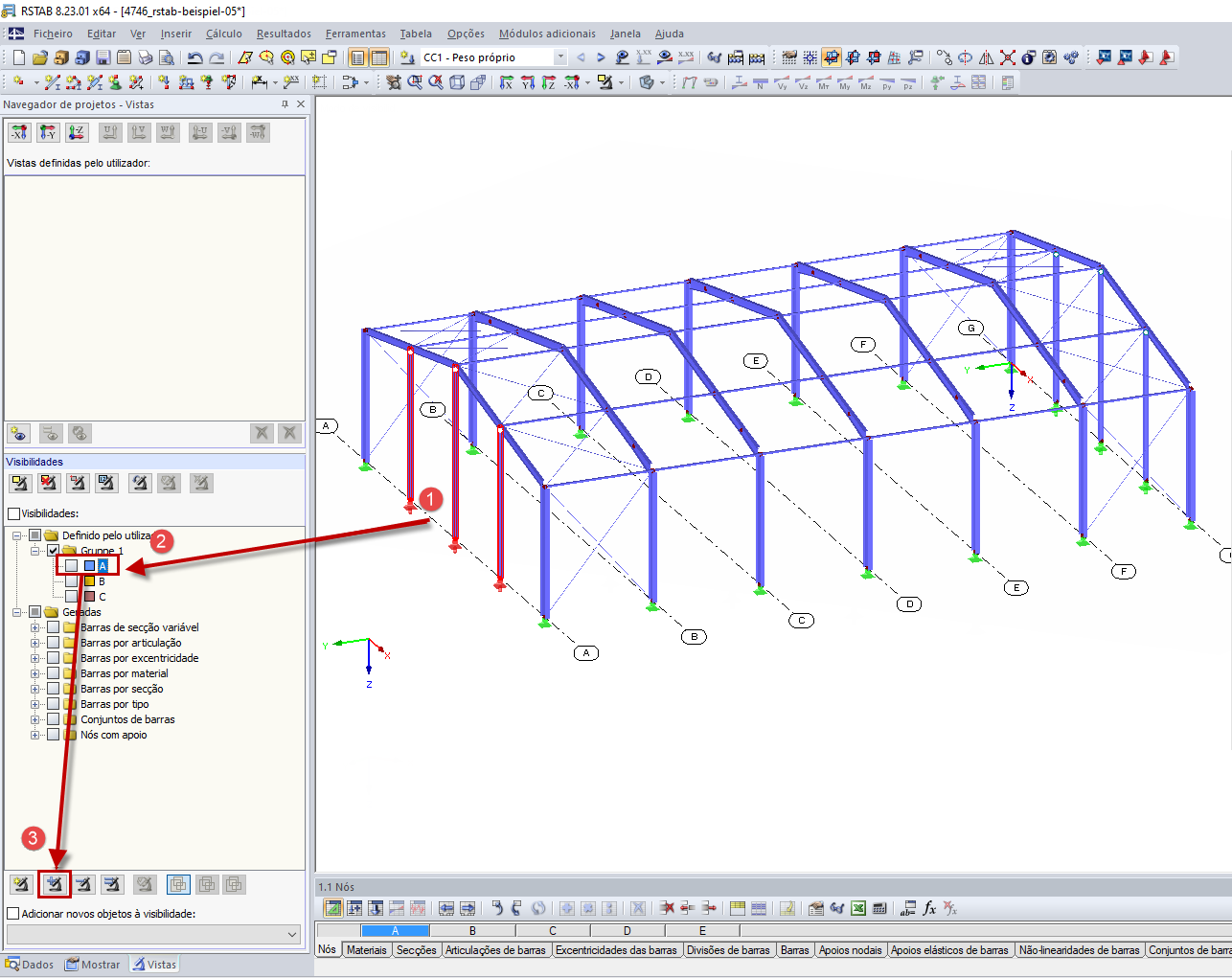The image size is (1232, 978).
Task: Expand Barras por secção node
Action: tap(34, 689)
